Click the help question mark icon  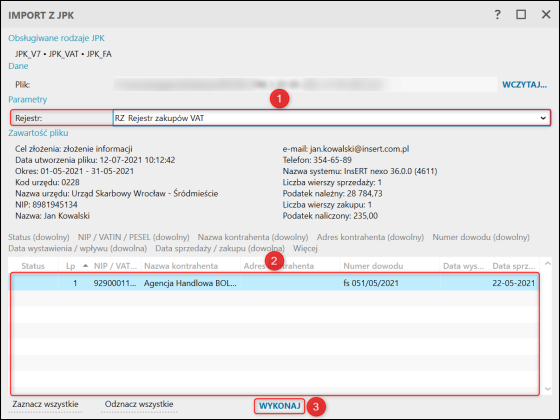[498, 15]
